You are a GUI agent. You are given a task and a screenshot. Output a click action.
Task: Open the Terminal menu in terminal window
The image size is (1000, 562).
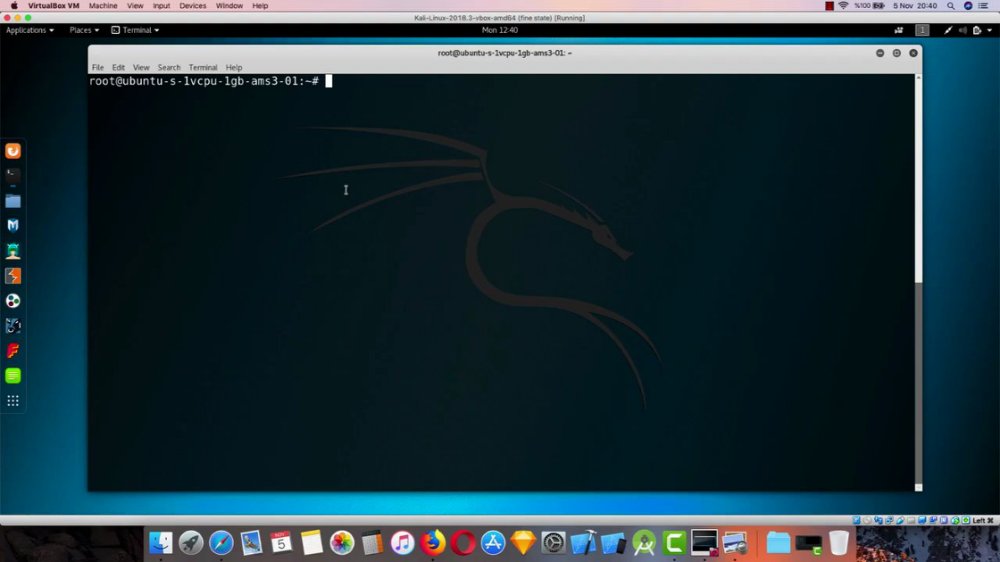point(203,67)
